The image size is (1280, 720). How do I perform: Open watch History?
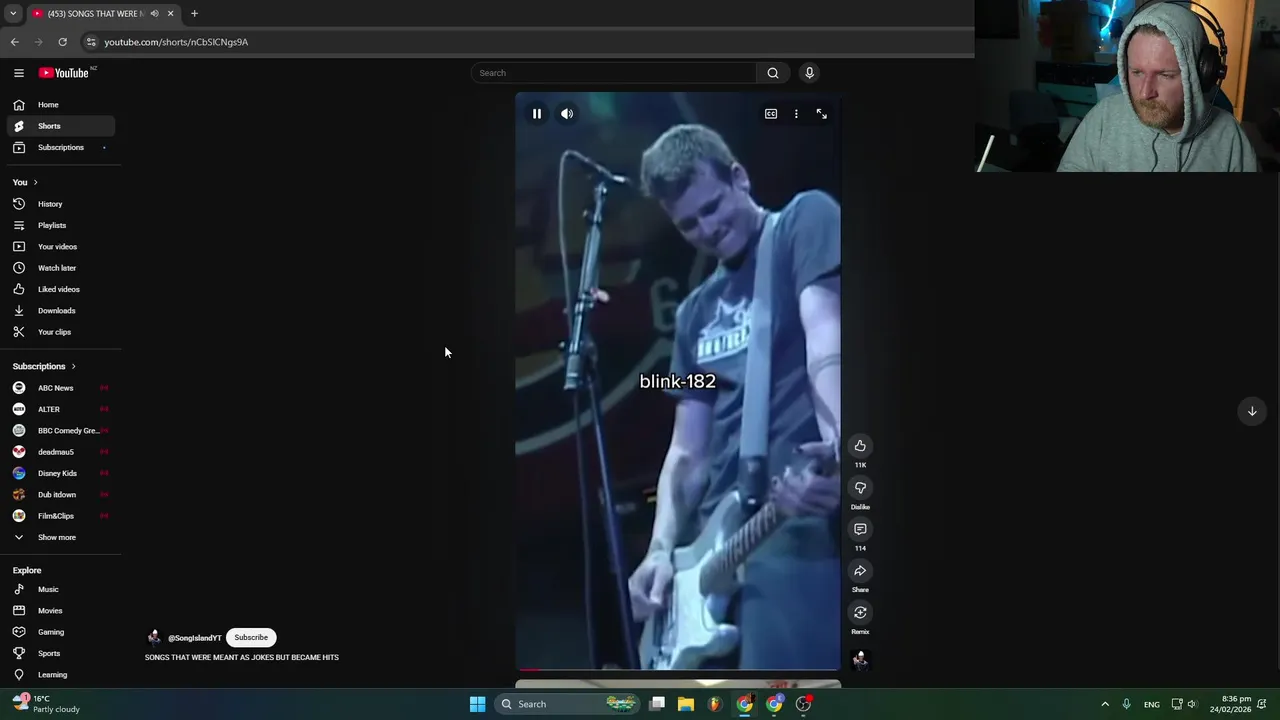tap(60, 204)
